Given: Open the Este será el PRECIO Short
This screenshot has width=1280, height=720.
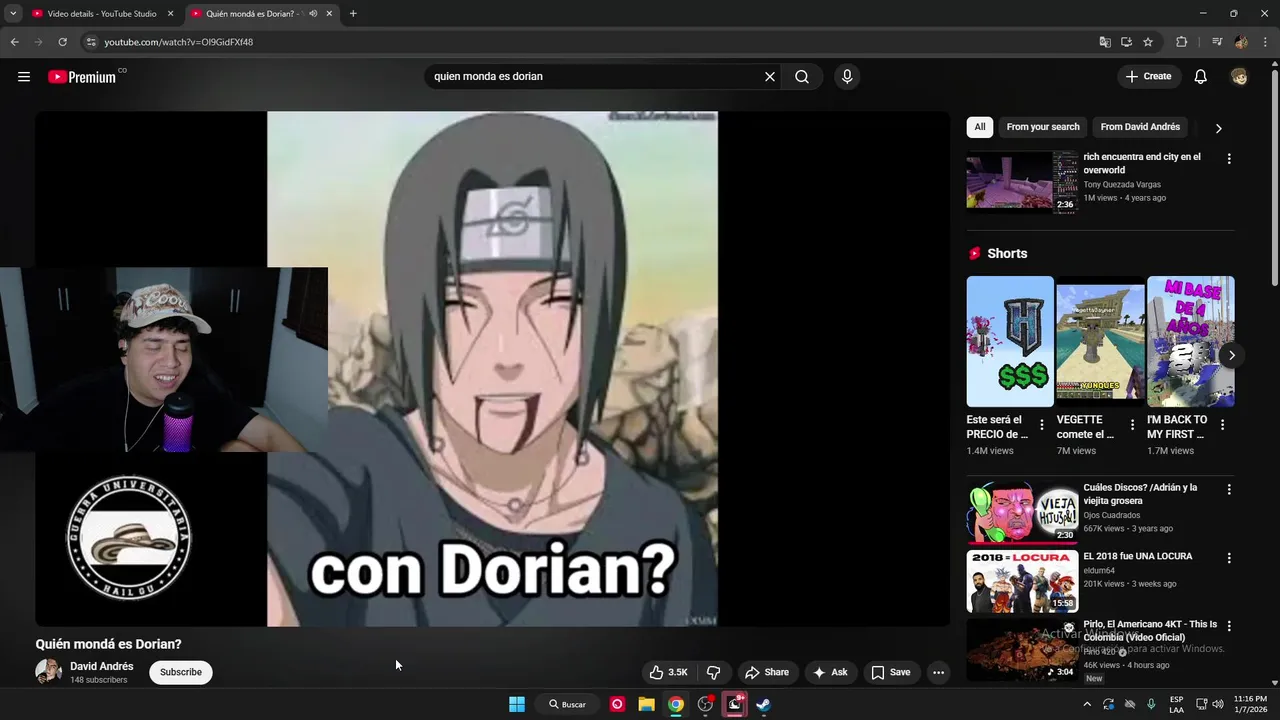Looking at the screenshot, I should 1010,341.
